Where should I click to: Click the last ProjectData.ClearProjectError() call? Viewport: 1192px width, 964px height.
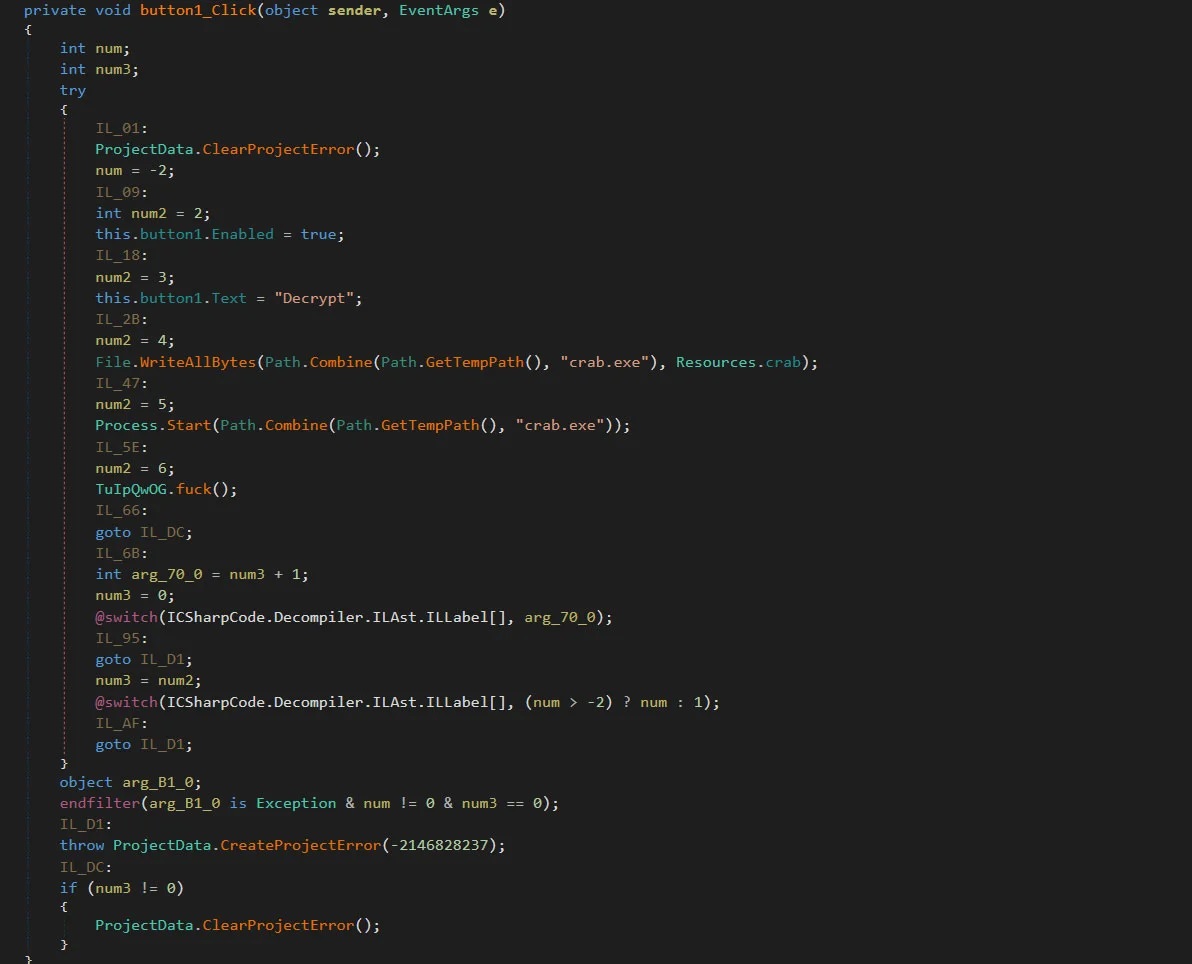click(x=237, y=924)
